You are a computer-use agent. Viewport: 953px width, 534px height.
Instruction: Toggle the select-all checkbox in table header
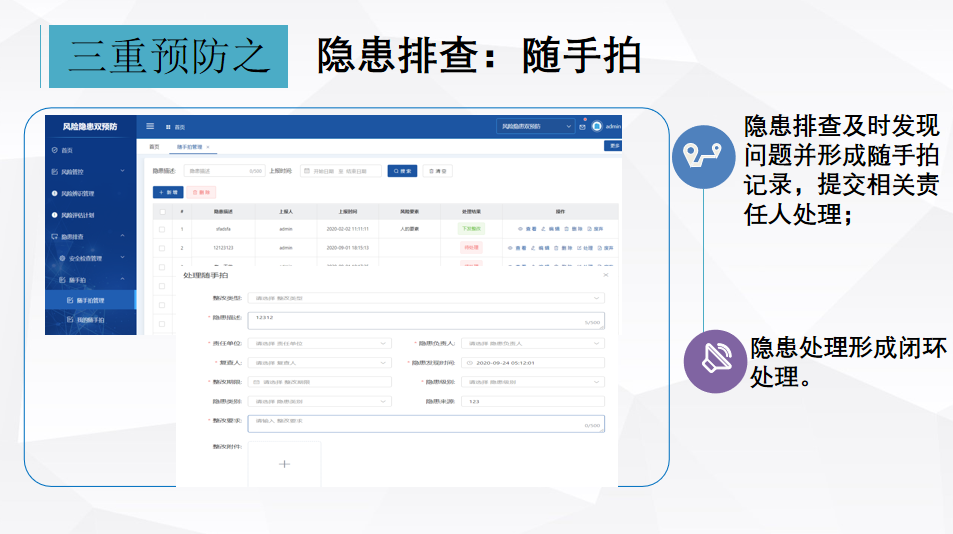click(162, 212)
